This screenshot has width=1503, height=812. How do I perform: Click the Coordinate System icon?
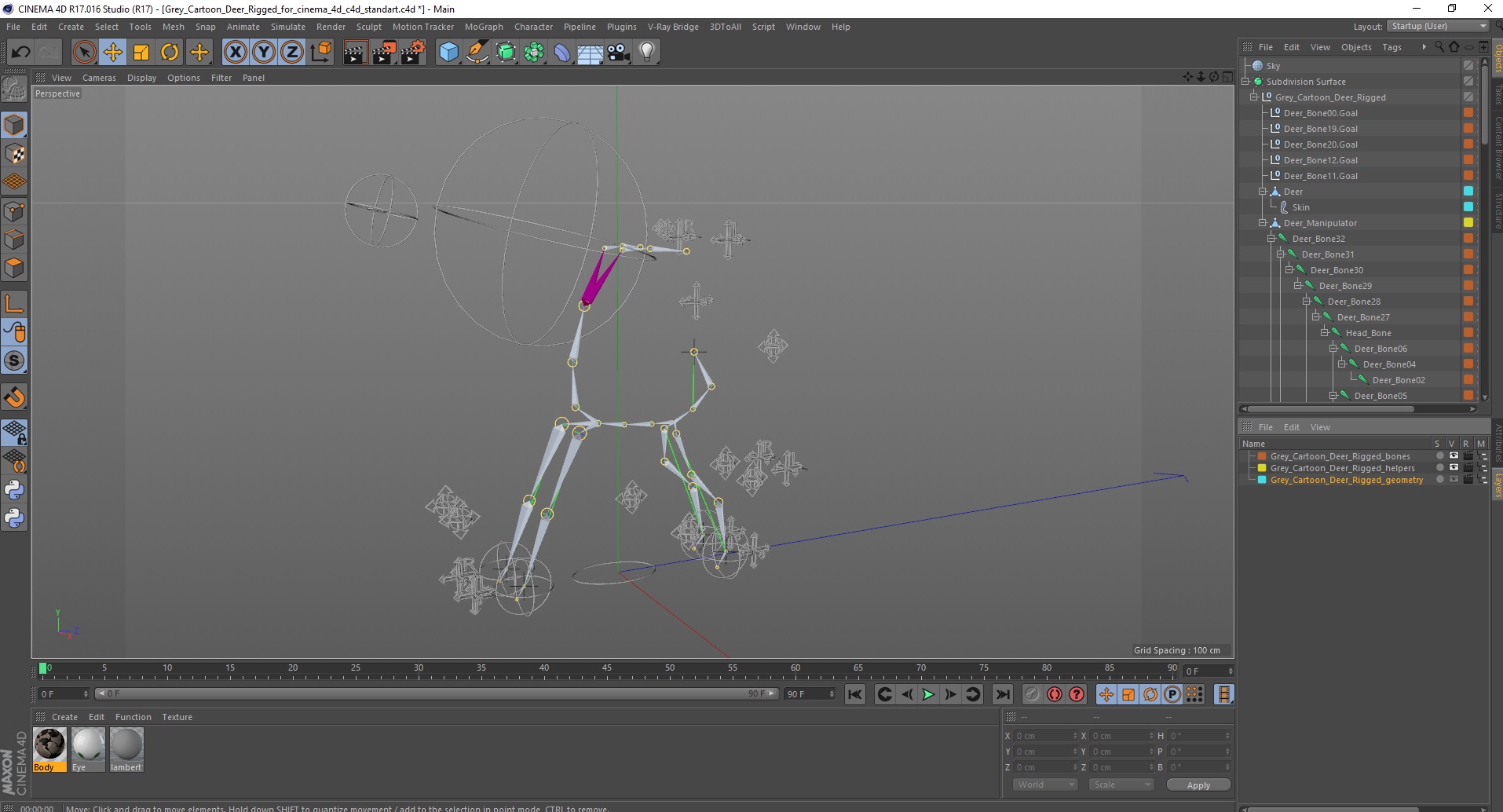point(320,53)
